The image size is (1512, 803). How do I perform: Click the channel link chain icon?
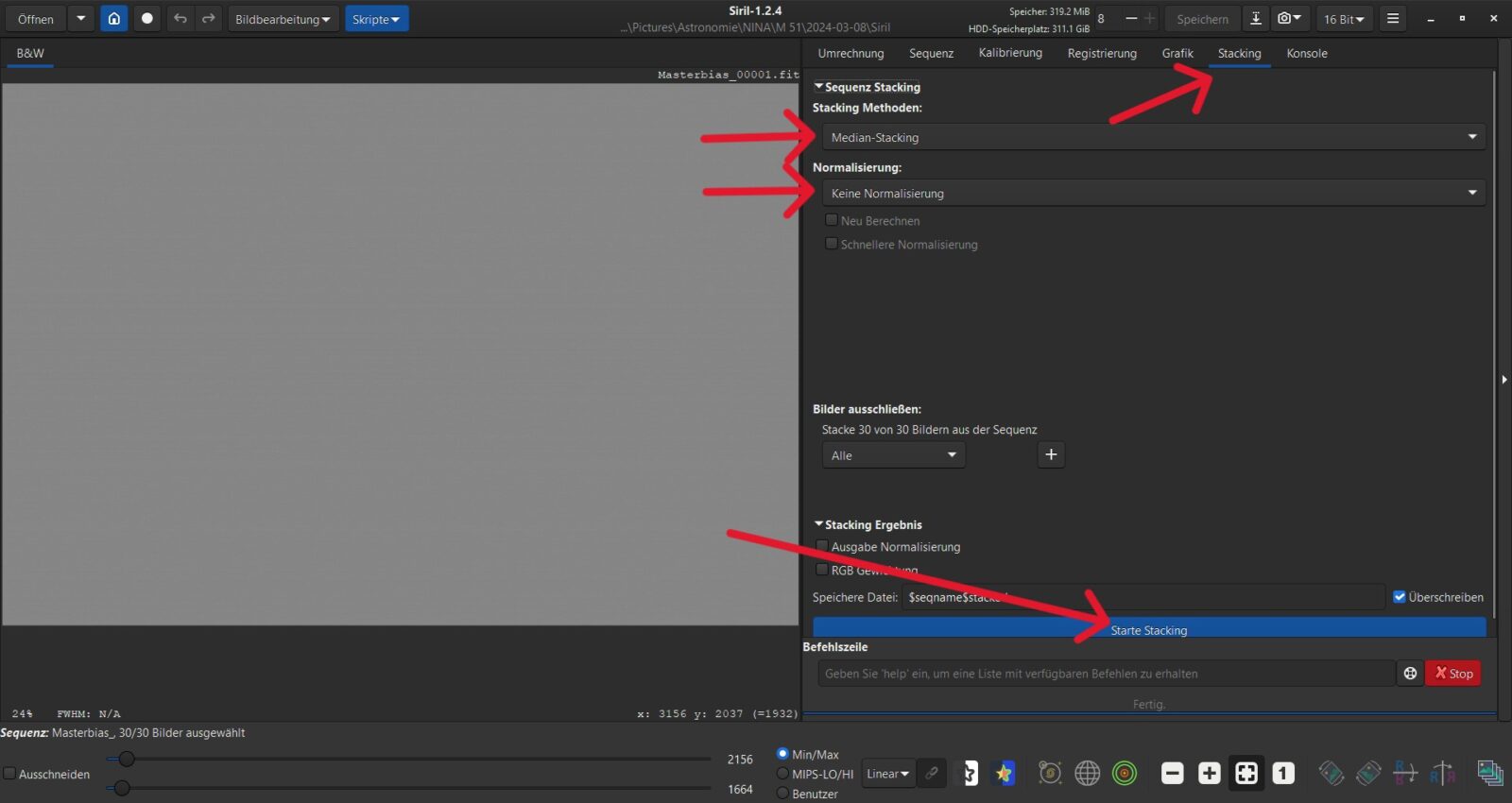[x=931, y=774]
